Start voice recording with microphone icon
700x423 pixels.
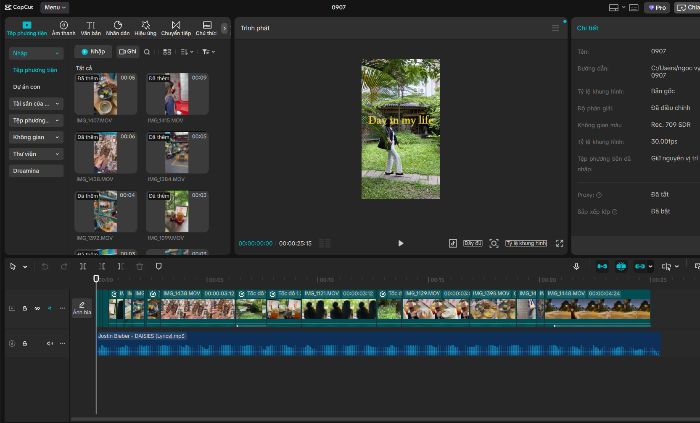point(576,266)
